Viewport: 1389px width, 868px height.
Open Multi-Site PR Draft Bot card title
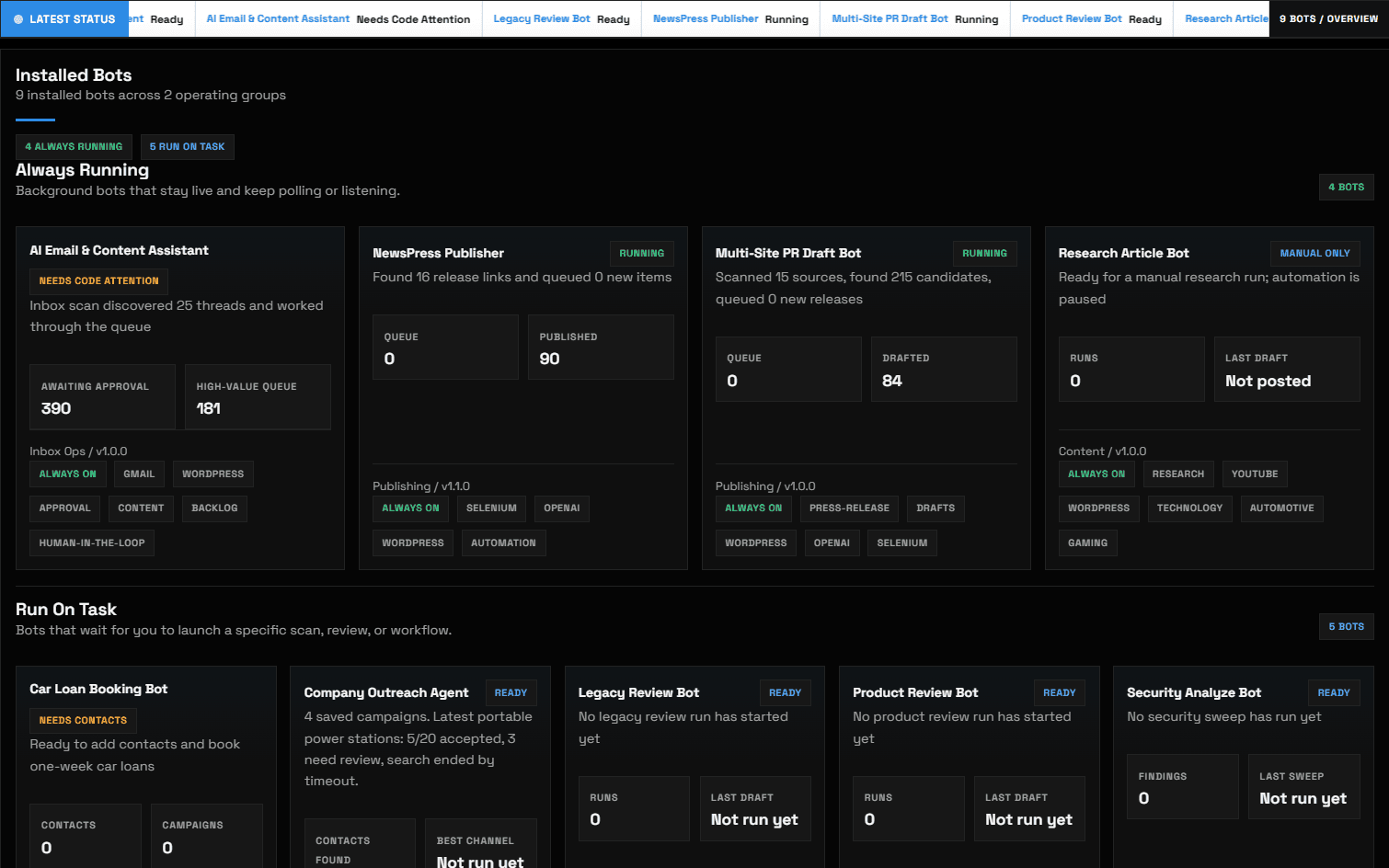(788, 253)
